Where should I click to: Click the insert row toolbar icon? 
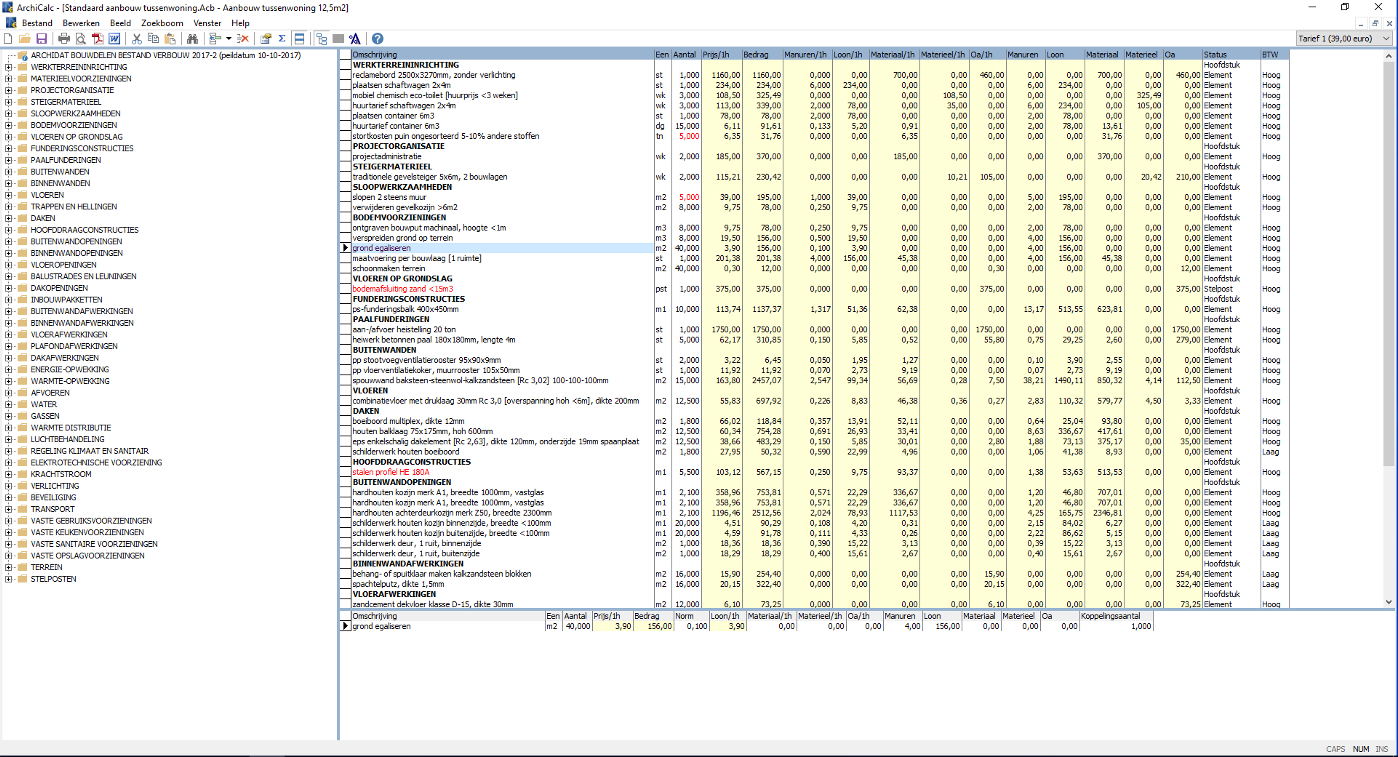215,38
